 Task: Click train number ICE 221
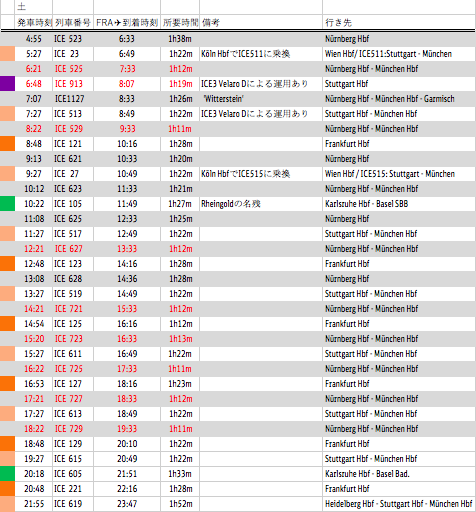click(x=68, y=489)
